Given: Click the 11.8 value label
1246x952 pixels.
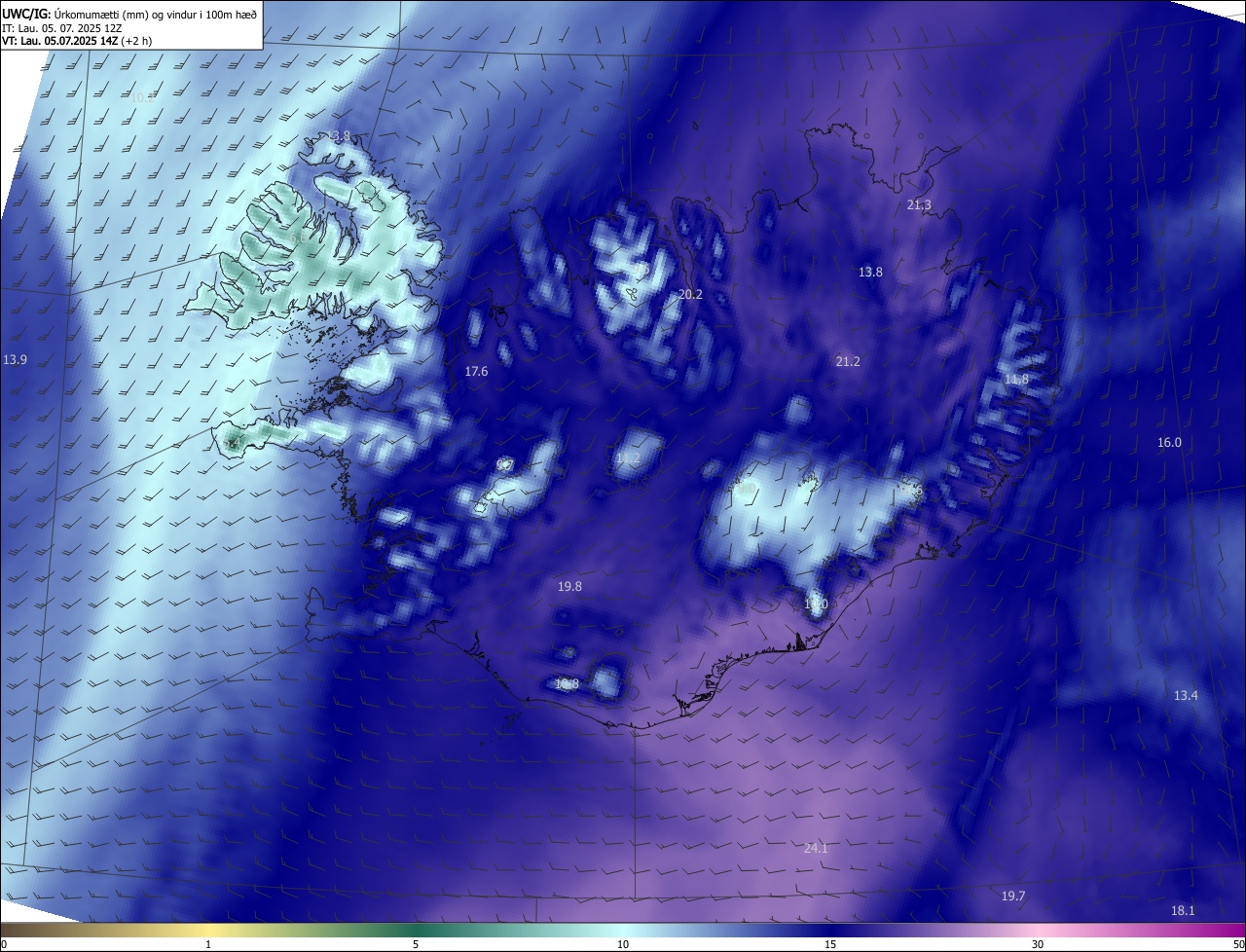Looking at the screenshot, I should coord(1016,380).
